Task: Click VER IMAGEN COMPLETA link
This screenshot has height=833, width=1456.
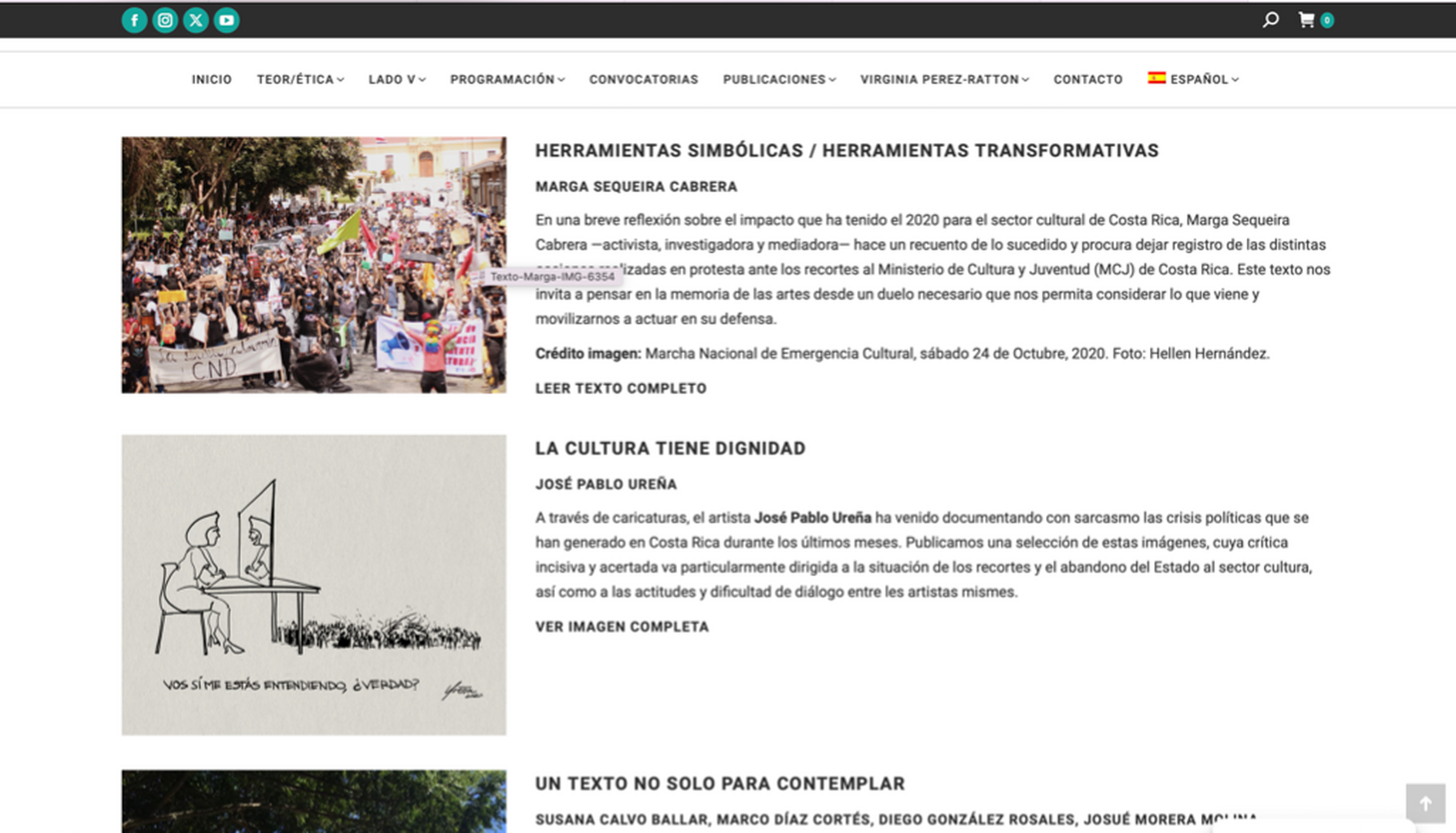Action: point(622,627)
